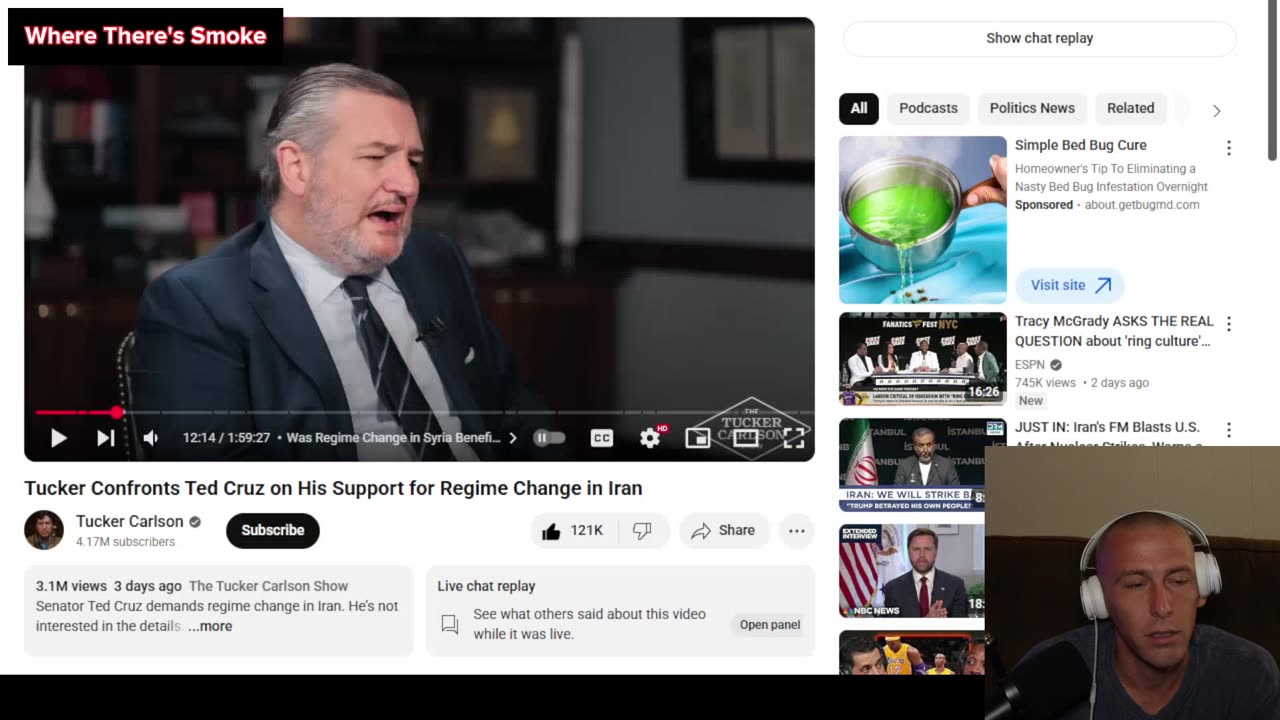Select the Related filter chip
The image size is (1280, 720).
pyautogui.click(x=1131, y=108)
